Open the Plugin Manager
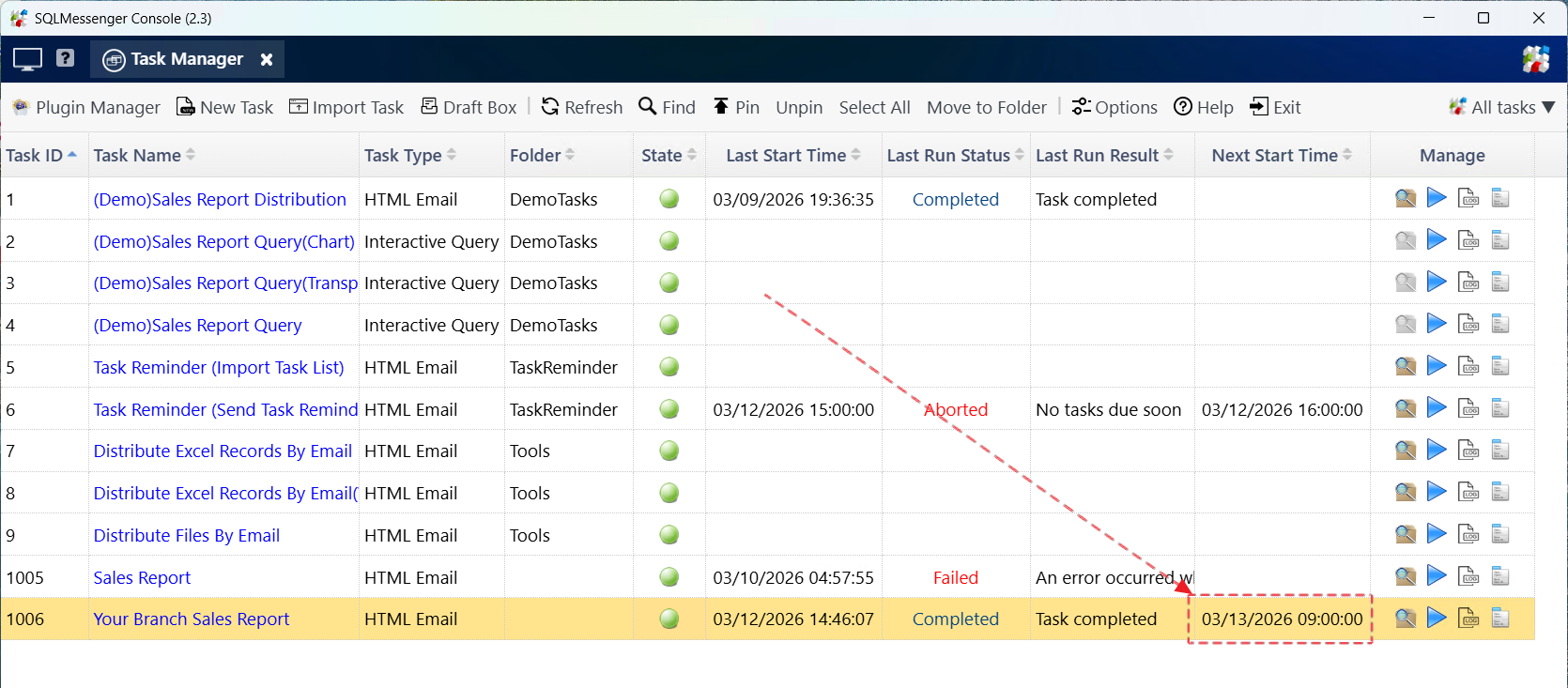This screenshot has width=1568, height=688. 86,107
